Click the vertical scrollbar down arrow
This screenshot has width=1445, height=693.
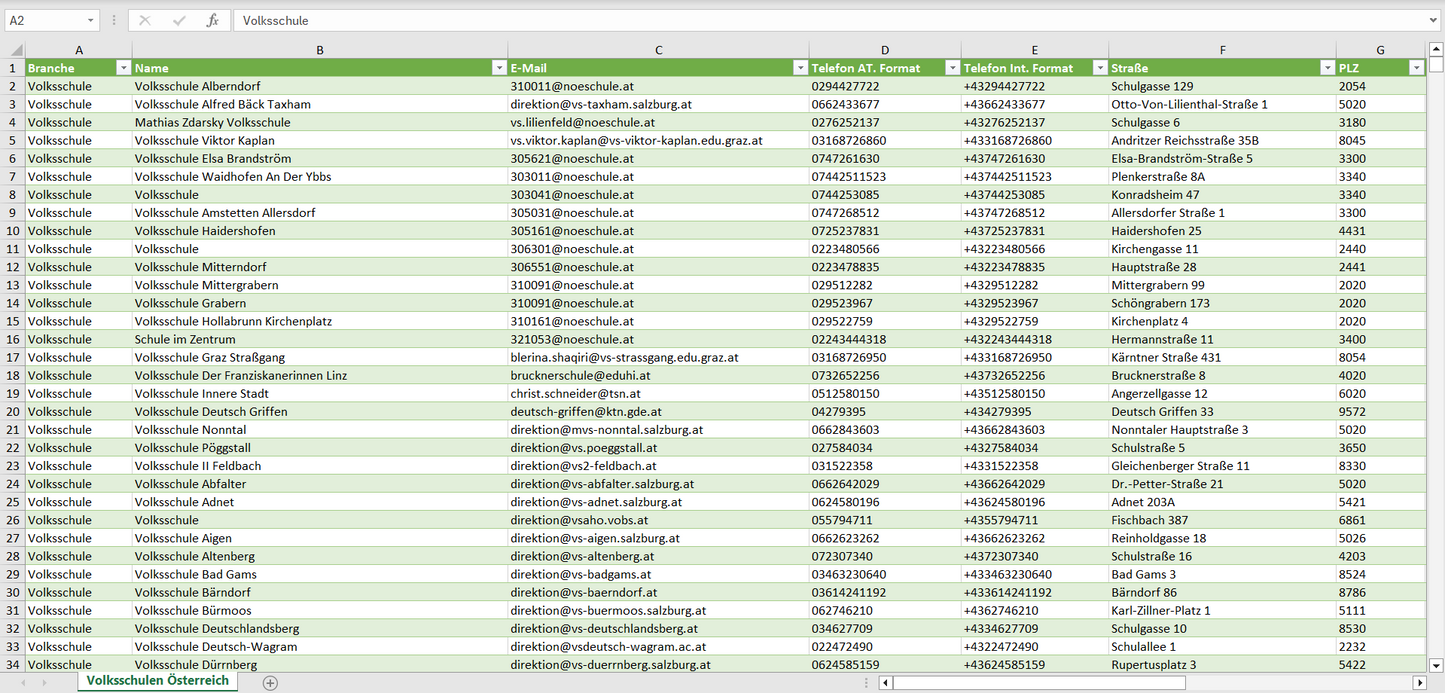tap(1436, 664)
